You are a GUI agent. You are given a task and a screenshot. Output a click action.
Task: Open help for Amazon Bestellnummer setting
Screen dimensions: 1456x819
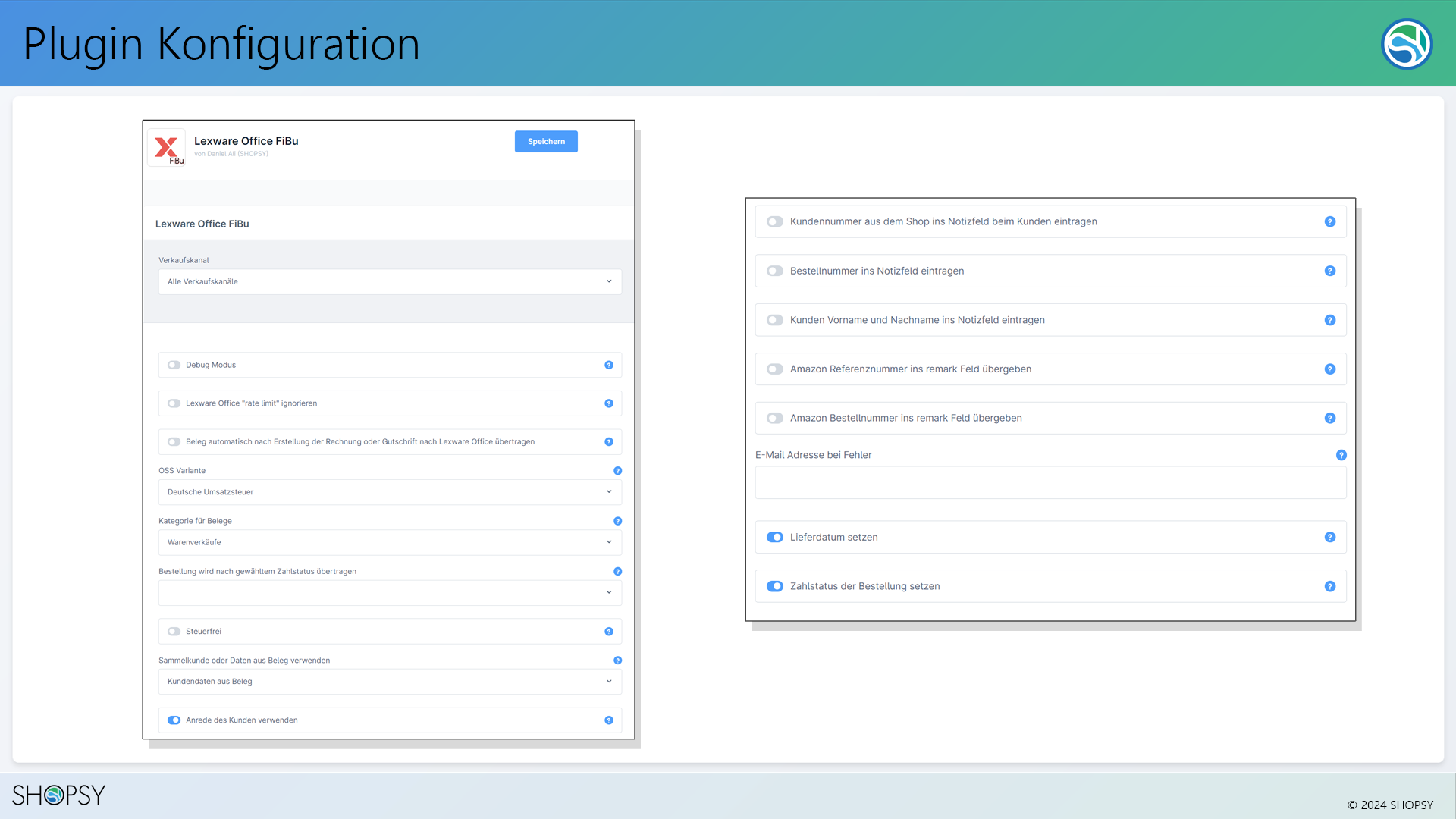[1330, 419]
